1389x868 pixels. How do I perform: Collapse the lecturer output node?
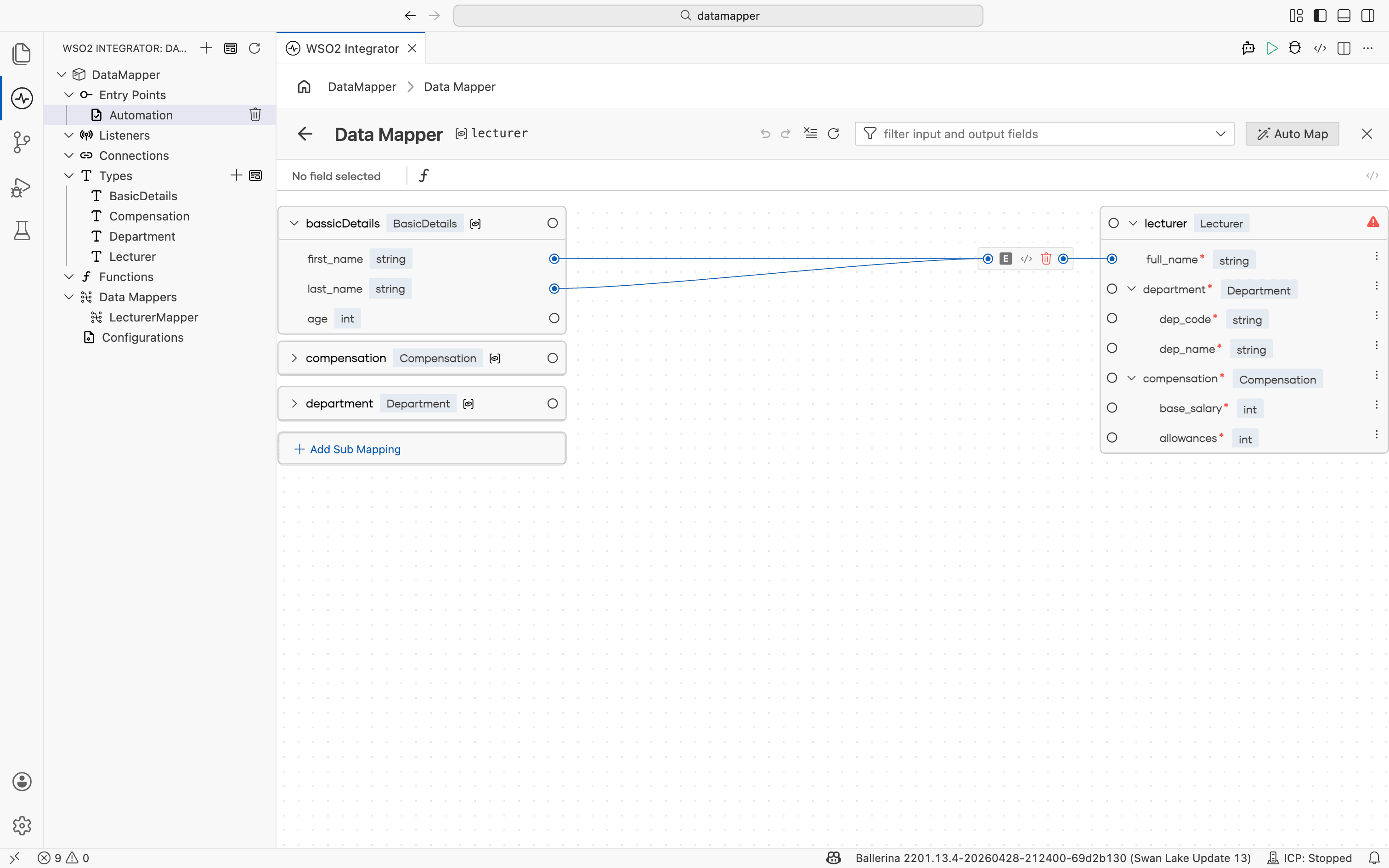coord(1133,223)
